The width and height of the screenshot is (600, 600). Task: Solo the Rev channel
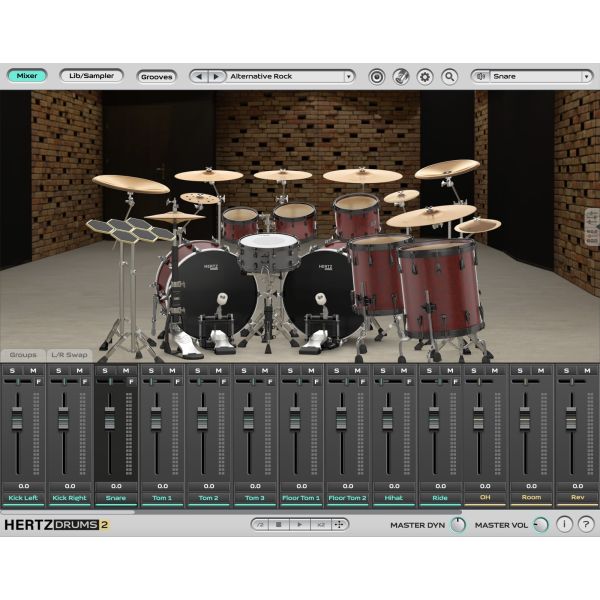(x=566, y=370)
